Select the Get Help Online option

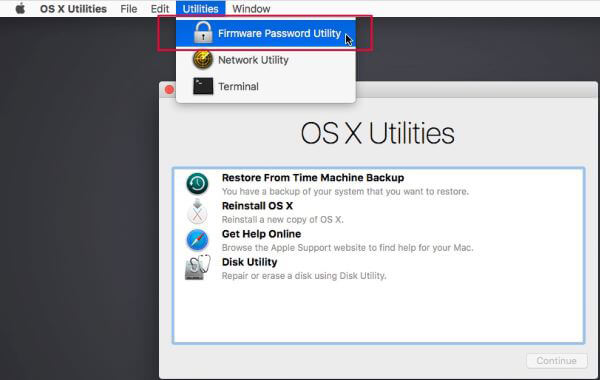click(378, 240)
